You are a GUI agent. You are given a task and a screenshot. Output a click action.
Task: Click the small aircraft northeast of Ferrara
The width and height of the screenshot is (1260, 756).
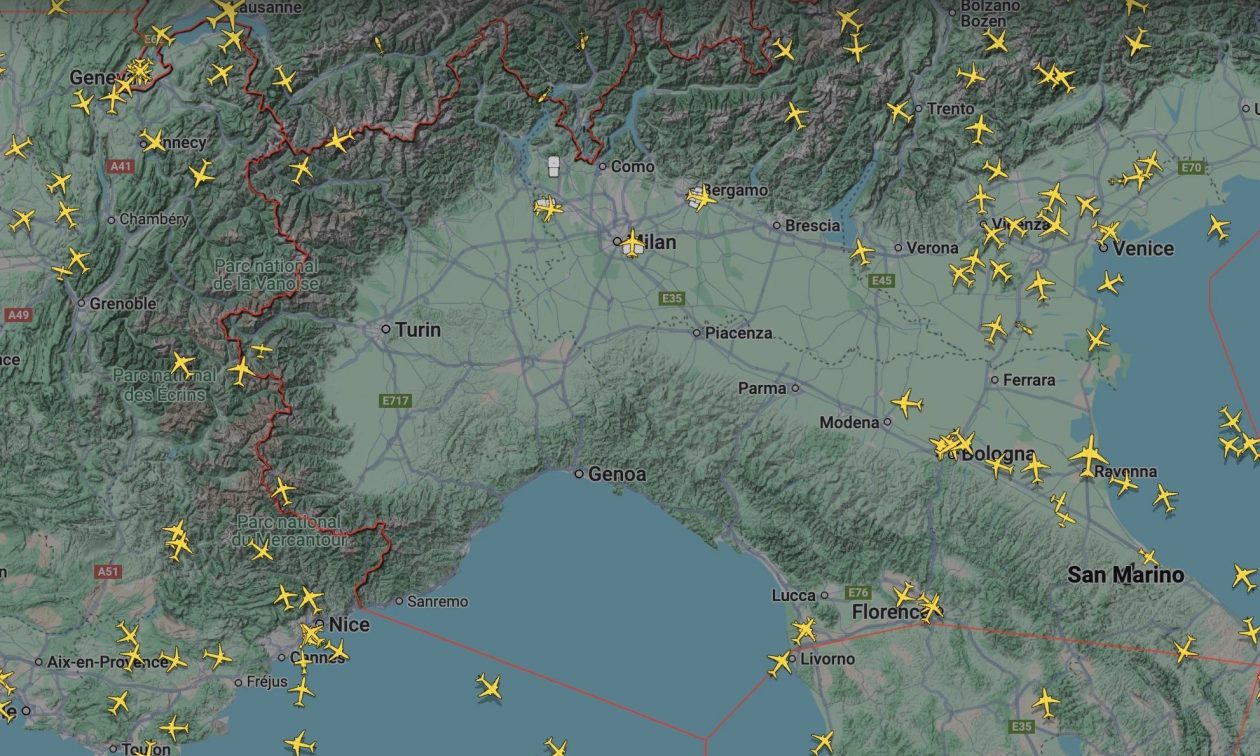(1024, 326)
